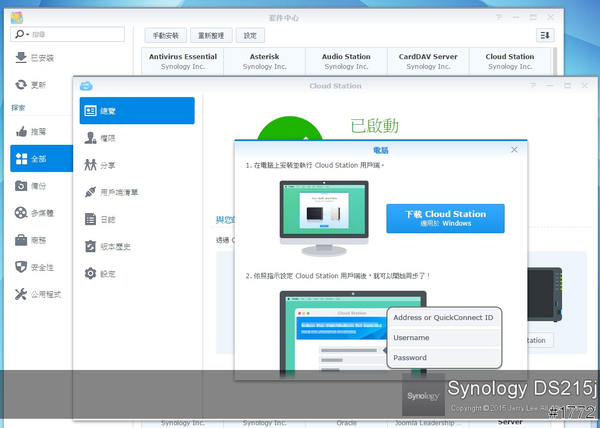The height and width of the screenshot is (428, 600).
Task: Click 設定 button in Package Center toolbar
Action: pyautogui.click(x=250, y=35)
